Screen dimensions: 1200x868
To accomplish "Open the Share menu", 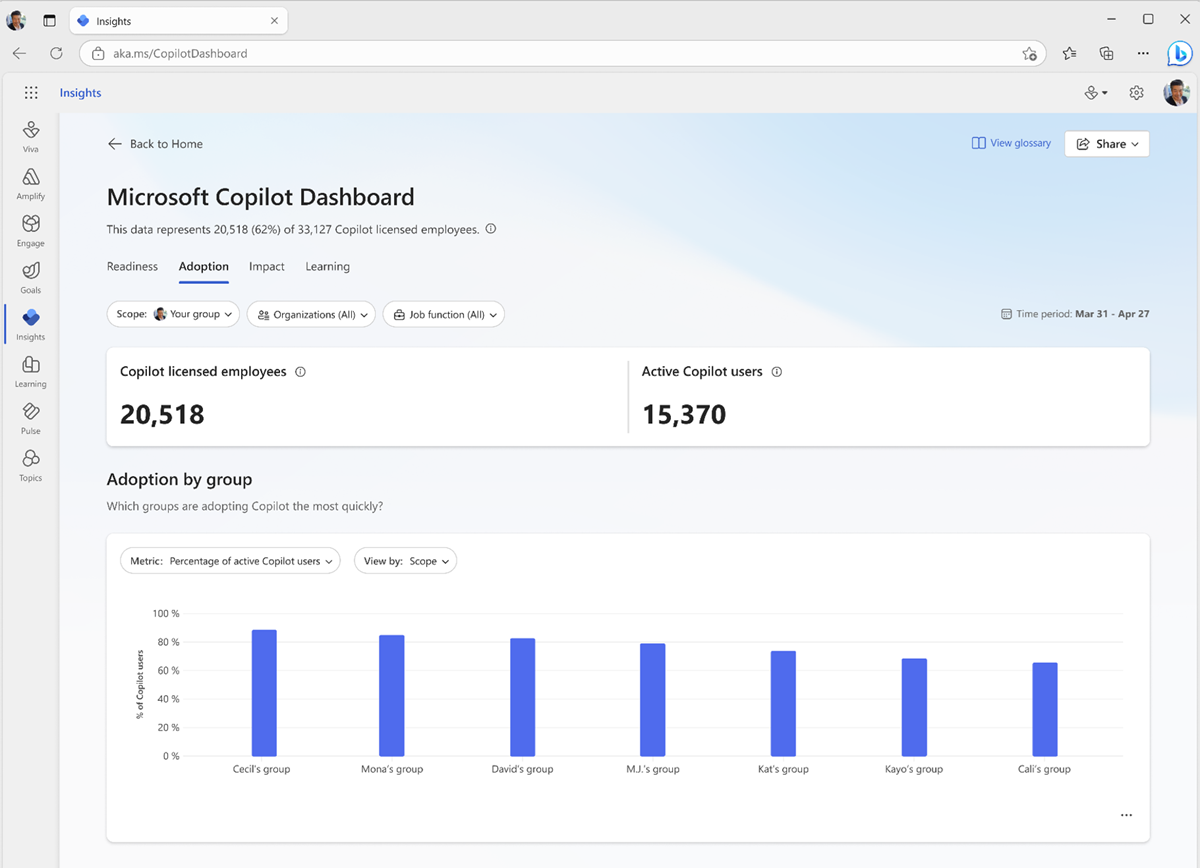I will 1106,143.
